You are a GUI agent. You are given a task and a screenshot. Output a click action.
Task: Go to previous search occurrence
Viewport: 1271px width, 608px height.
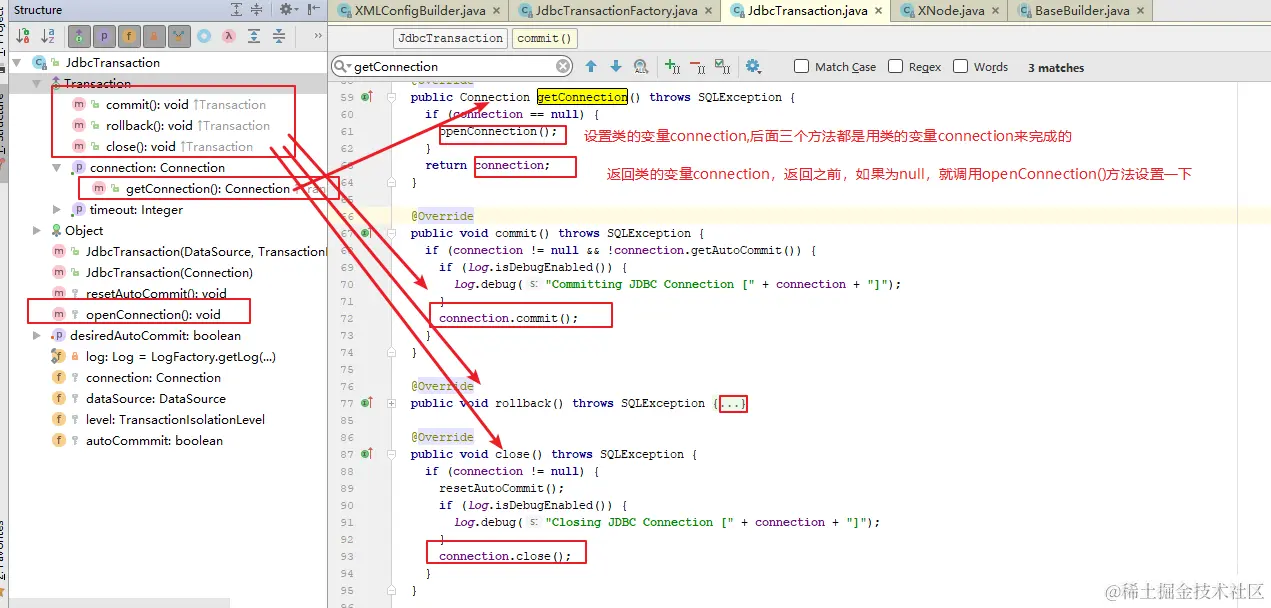pyautogui.click(x=591, y=67)
